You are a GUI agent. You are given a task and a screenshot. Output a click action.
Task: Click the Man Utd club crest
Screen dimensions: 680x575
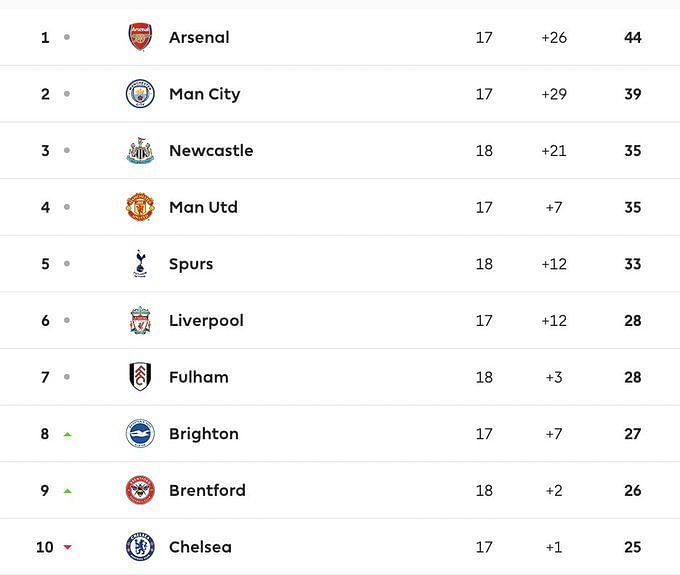(x=140, y=207)
